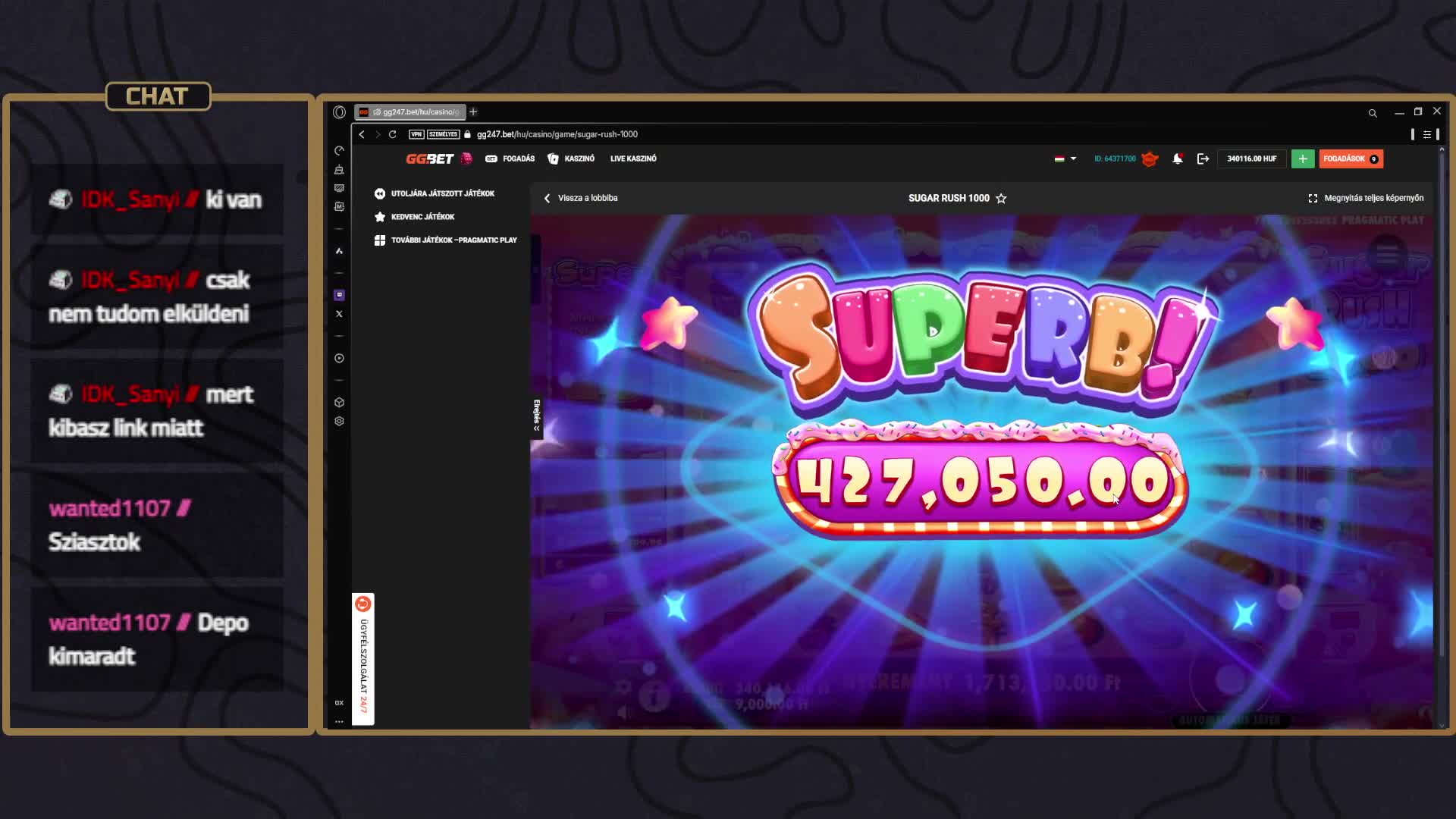Click the GX Control speedometer sidebar icon
This screenshot has height=819, width=1456.
(339, 150)
